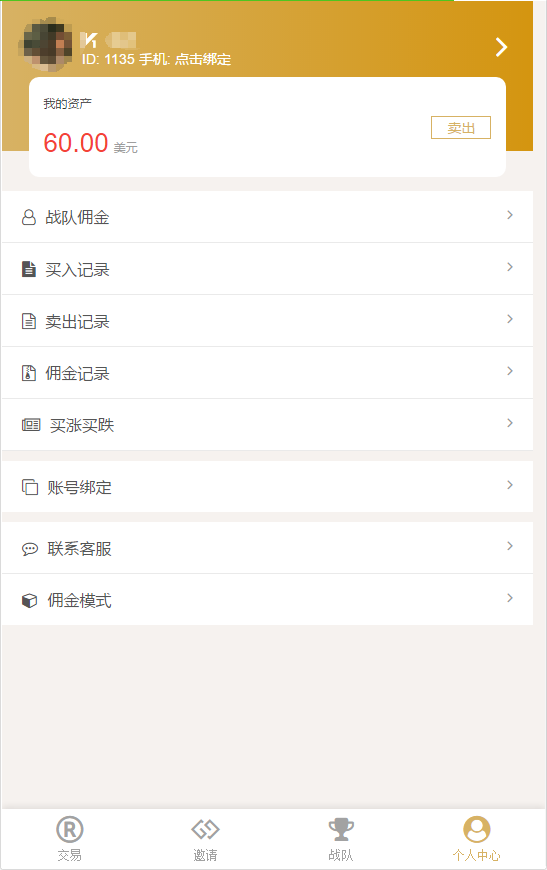Click the file icon beside 卖出记录
Image resolution: width=547 pixels, height=870 pixels.
coord(29,321)
